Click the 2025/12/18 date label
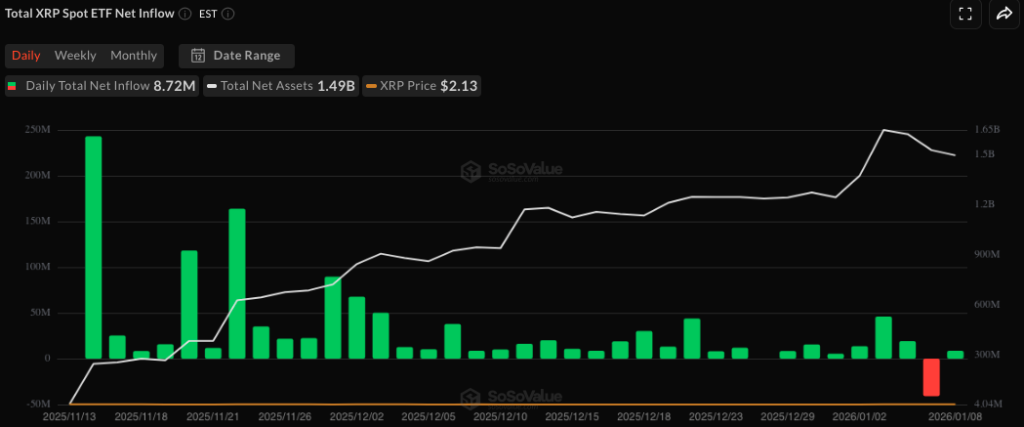The height and width of the screenshot is (427, 1024). (643, 416)
